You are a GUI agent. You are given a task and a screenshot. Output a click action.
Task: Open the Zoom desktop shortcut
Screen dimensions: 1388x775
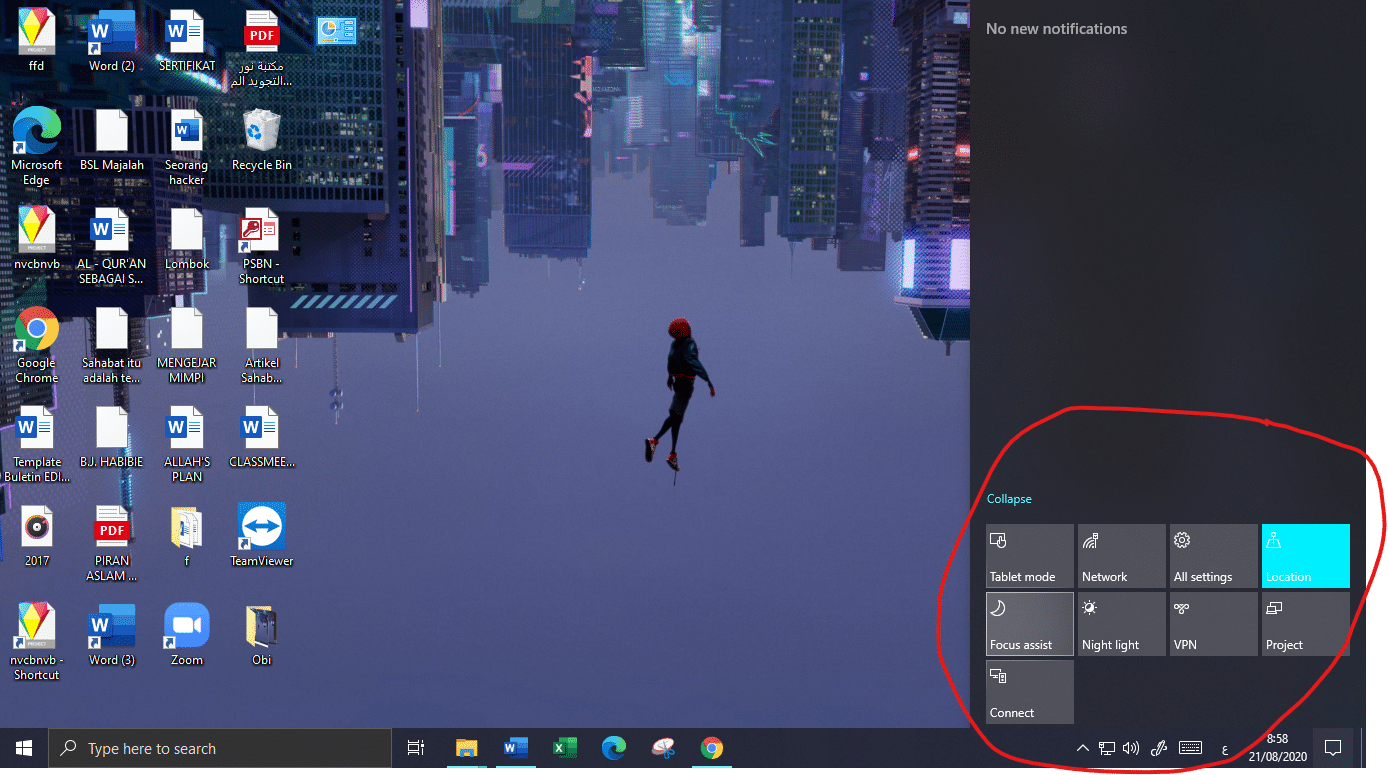pyautogui.click(x=186, y=634)
